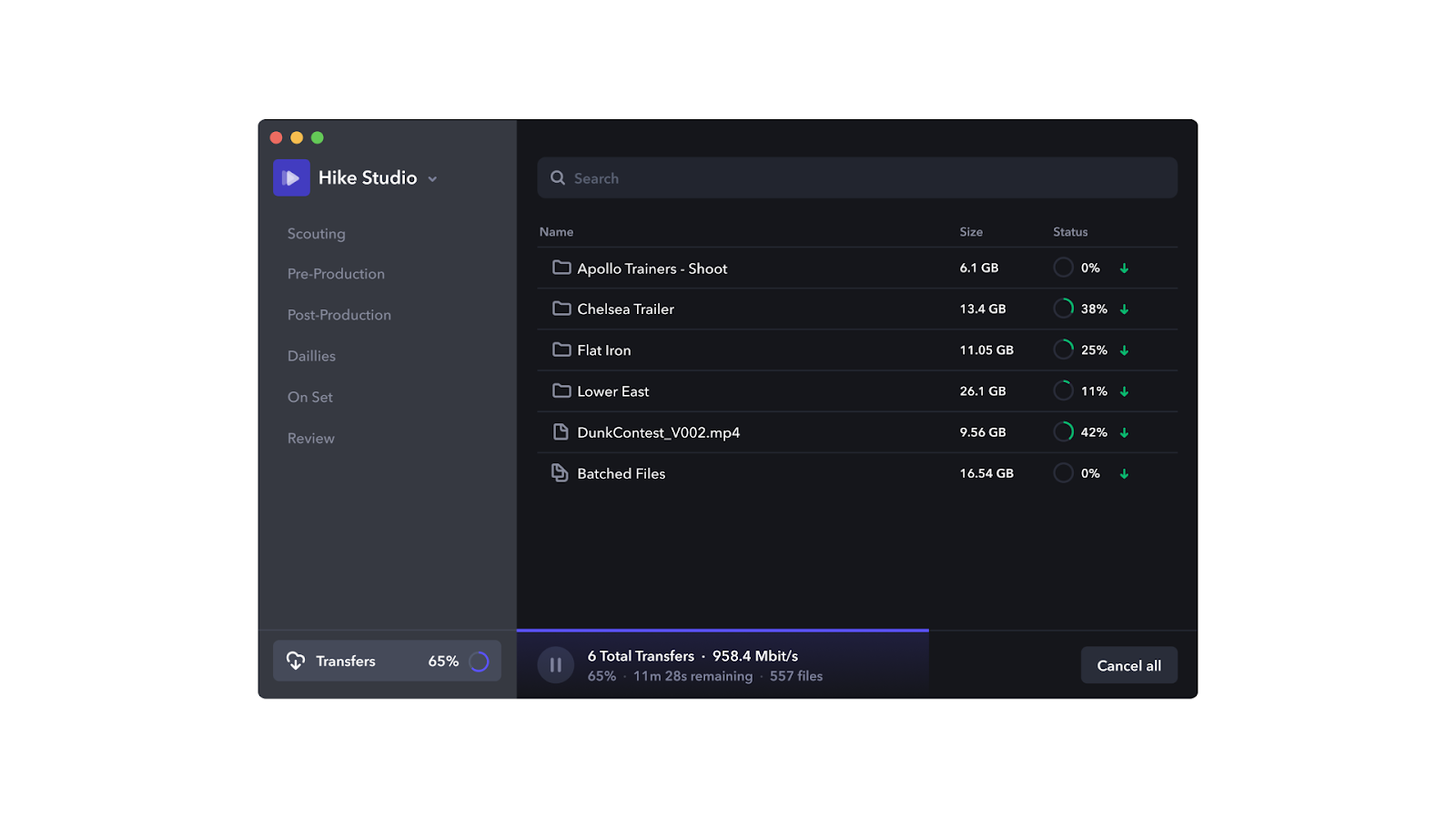Screen dimensions: 1456x819
Task: Open the Transfers panel button
Action: pos(386,661)
